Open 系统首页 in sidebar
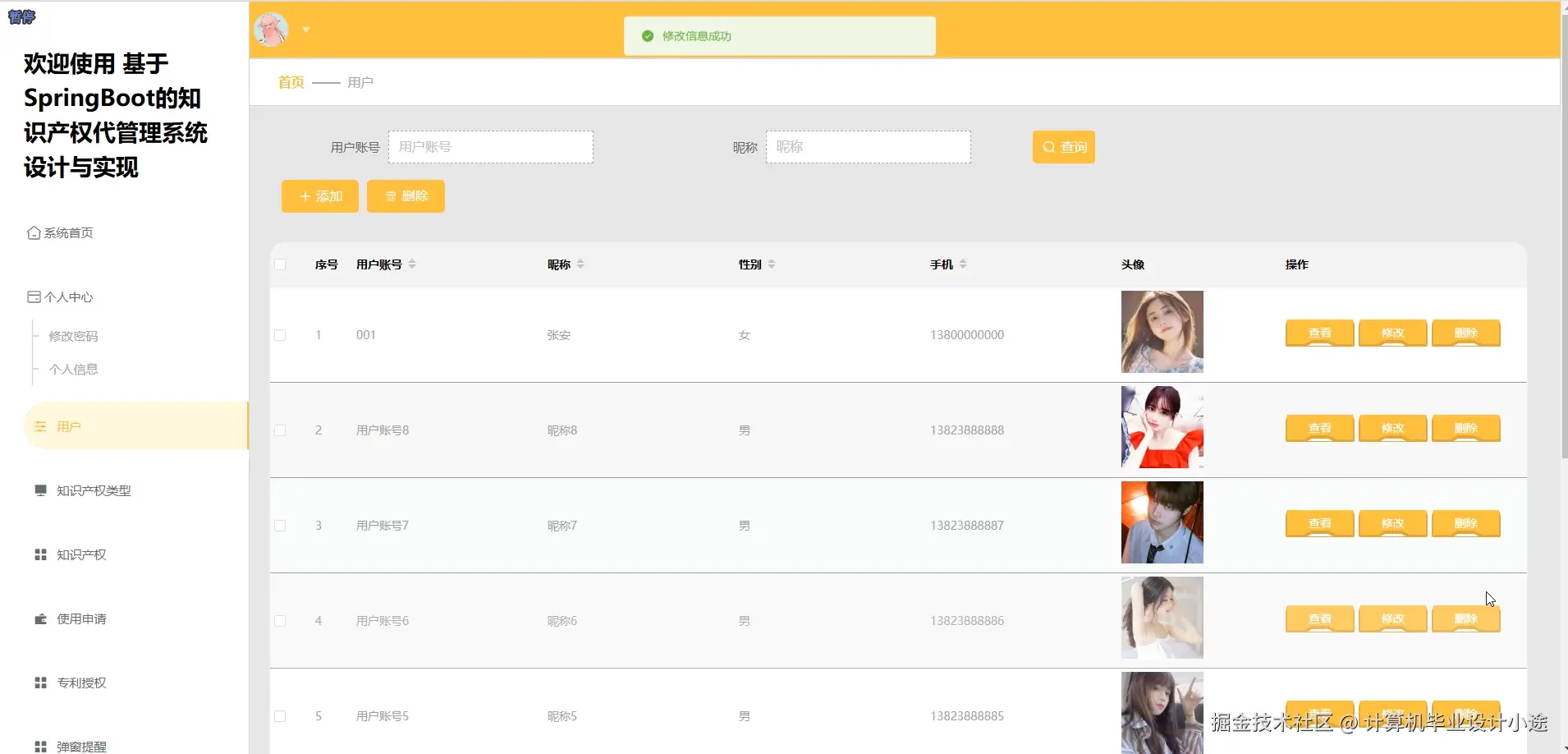This screenshot has width=1568, height=754. (x=69, y=233)
